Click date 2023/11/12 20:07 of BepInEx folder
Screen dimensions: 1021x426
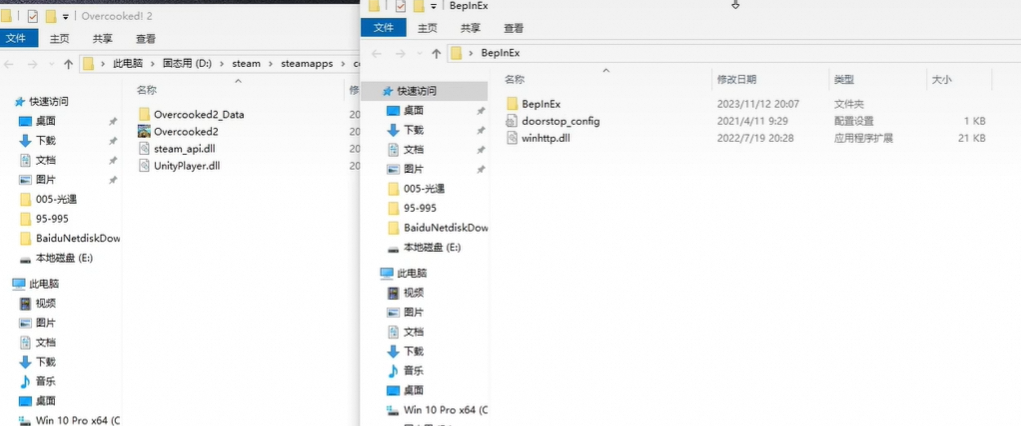point(758,104)
